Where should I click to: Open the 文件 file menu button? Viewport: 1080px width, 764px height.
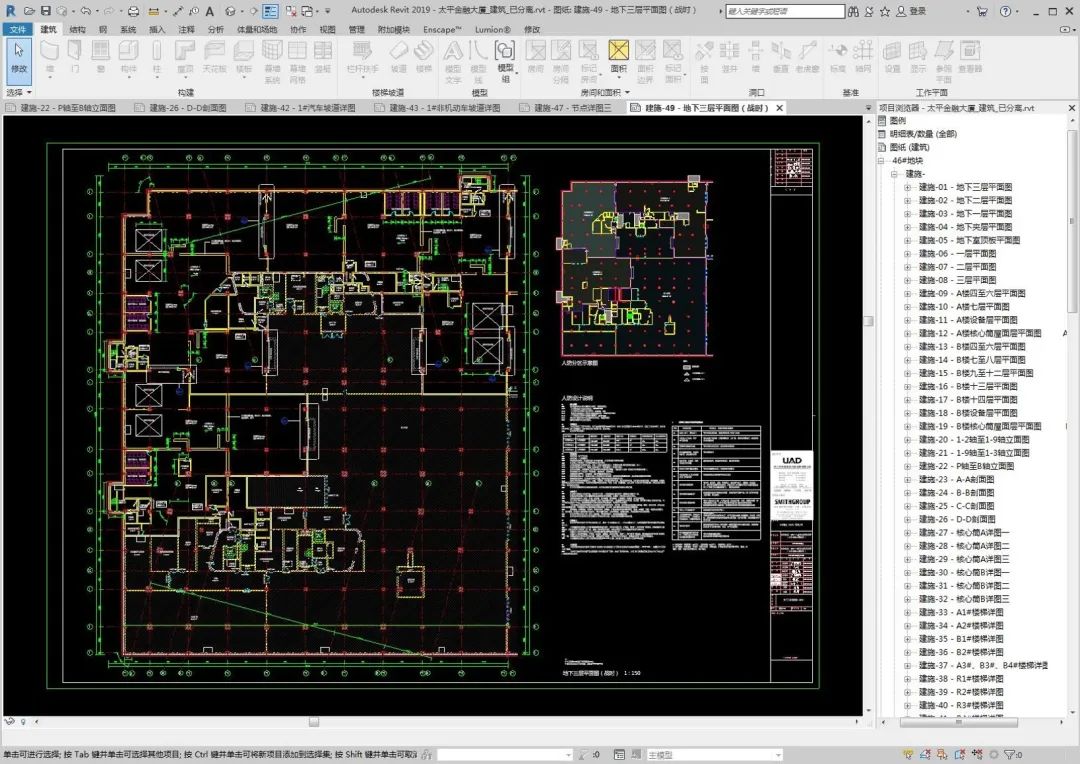coord(18,30)
